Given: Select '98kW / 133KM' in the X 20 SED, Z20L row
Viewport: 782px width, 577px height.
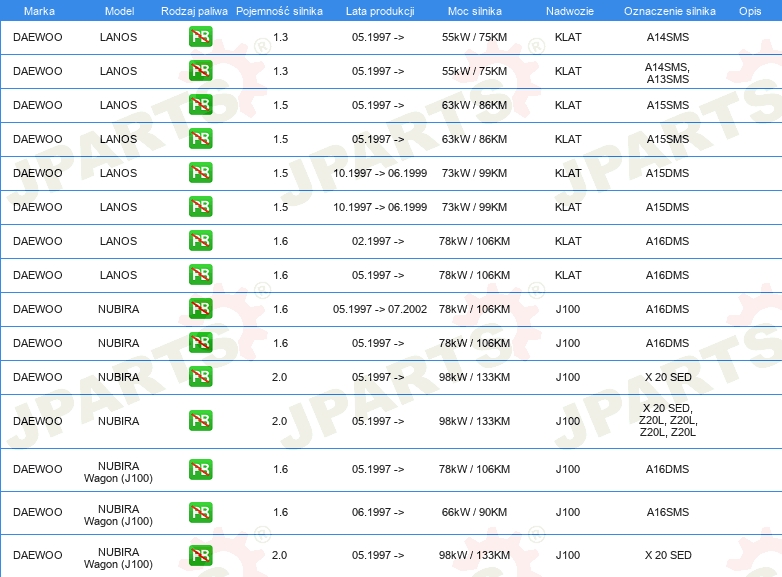Looking at the screenshot, I should [x=474, y=421].
